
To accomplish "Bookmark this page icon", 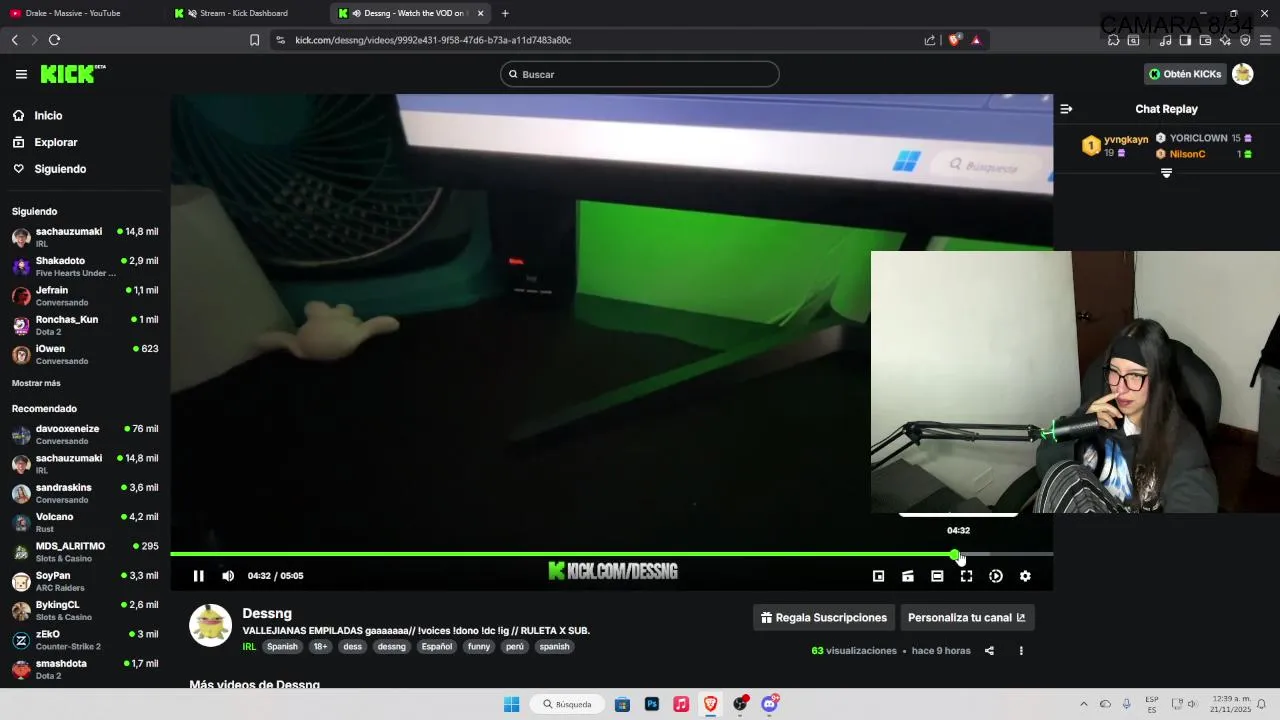I will click(254, 40).
